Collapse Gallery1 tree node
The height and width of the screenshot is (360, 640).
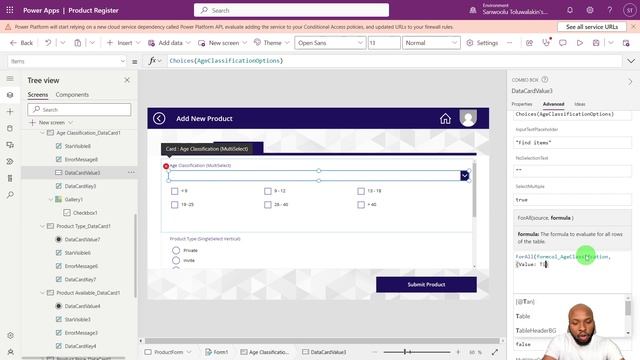click(51, 200)
